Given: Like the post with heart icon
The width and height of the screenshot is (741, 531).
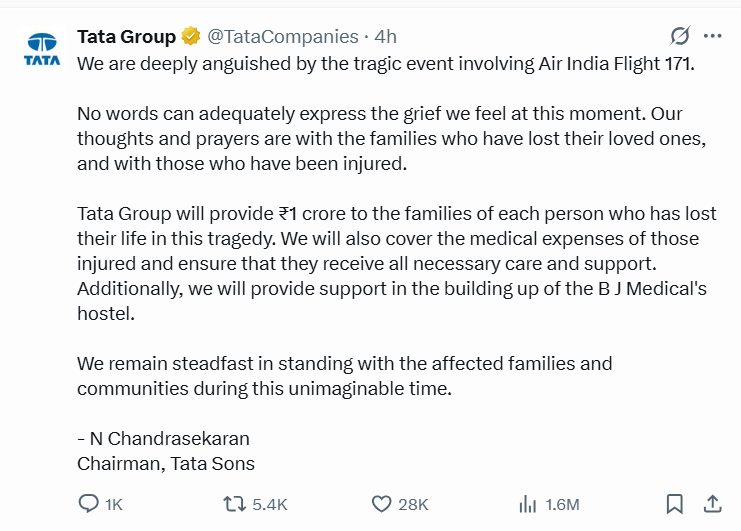Looking at the screenshot, I should click(x=381, y=504).
